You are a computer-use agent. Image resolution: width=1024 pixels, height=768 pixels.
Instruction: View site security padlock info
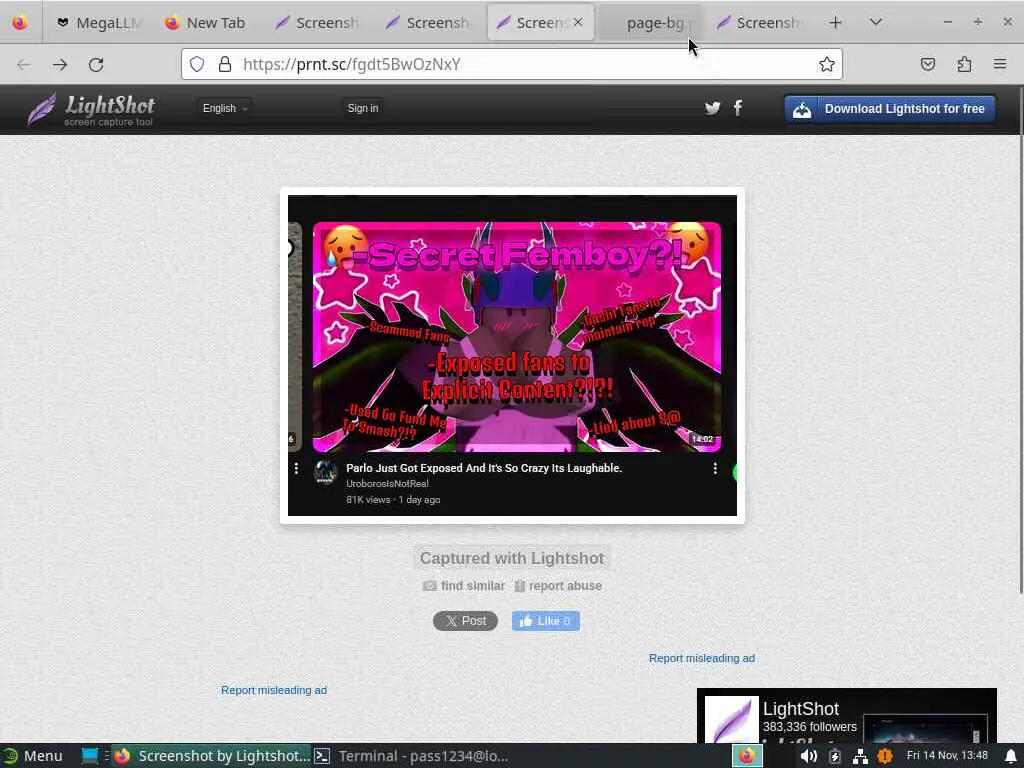pyautogui.click(x=225, y=64)
